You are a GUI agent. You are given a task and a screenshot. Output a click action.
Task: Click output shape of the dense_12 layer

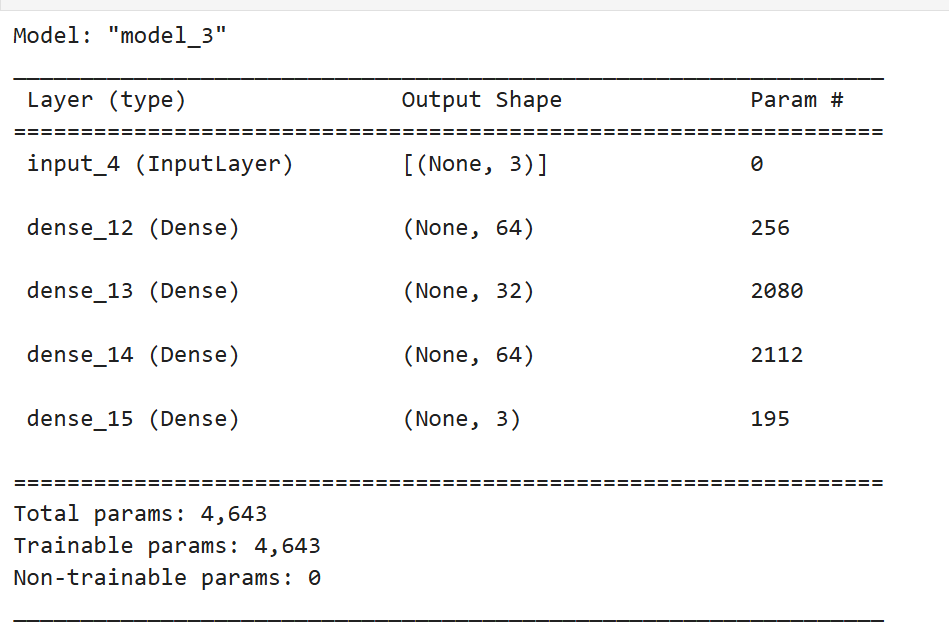(468, 228)
